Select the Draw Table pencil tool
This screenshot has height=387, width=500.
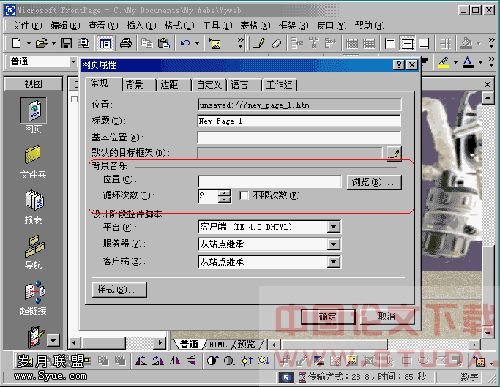point(259,43)
